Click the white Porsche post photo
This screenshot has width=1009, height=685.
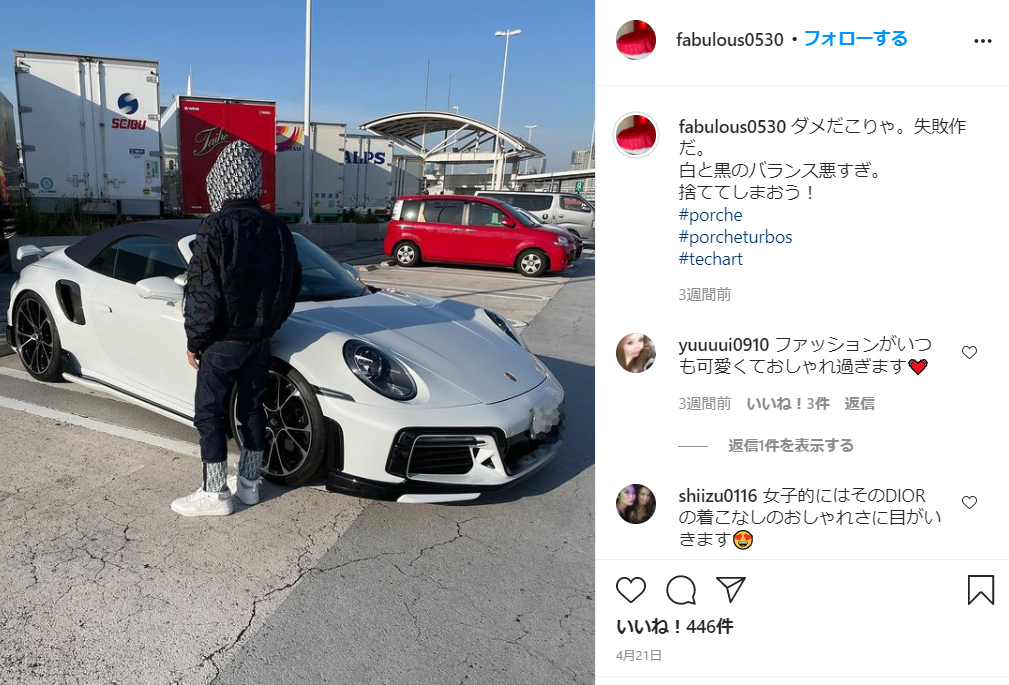(x=297, y=342)
